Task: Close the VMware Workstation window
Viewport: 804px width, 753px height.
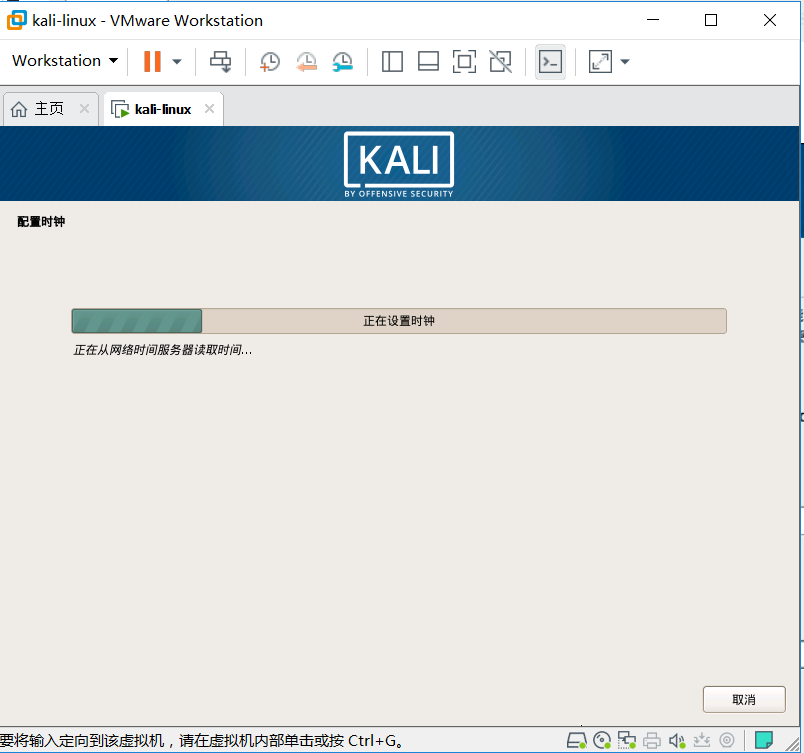Action: [x=770, y=20]
